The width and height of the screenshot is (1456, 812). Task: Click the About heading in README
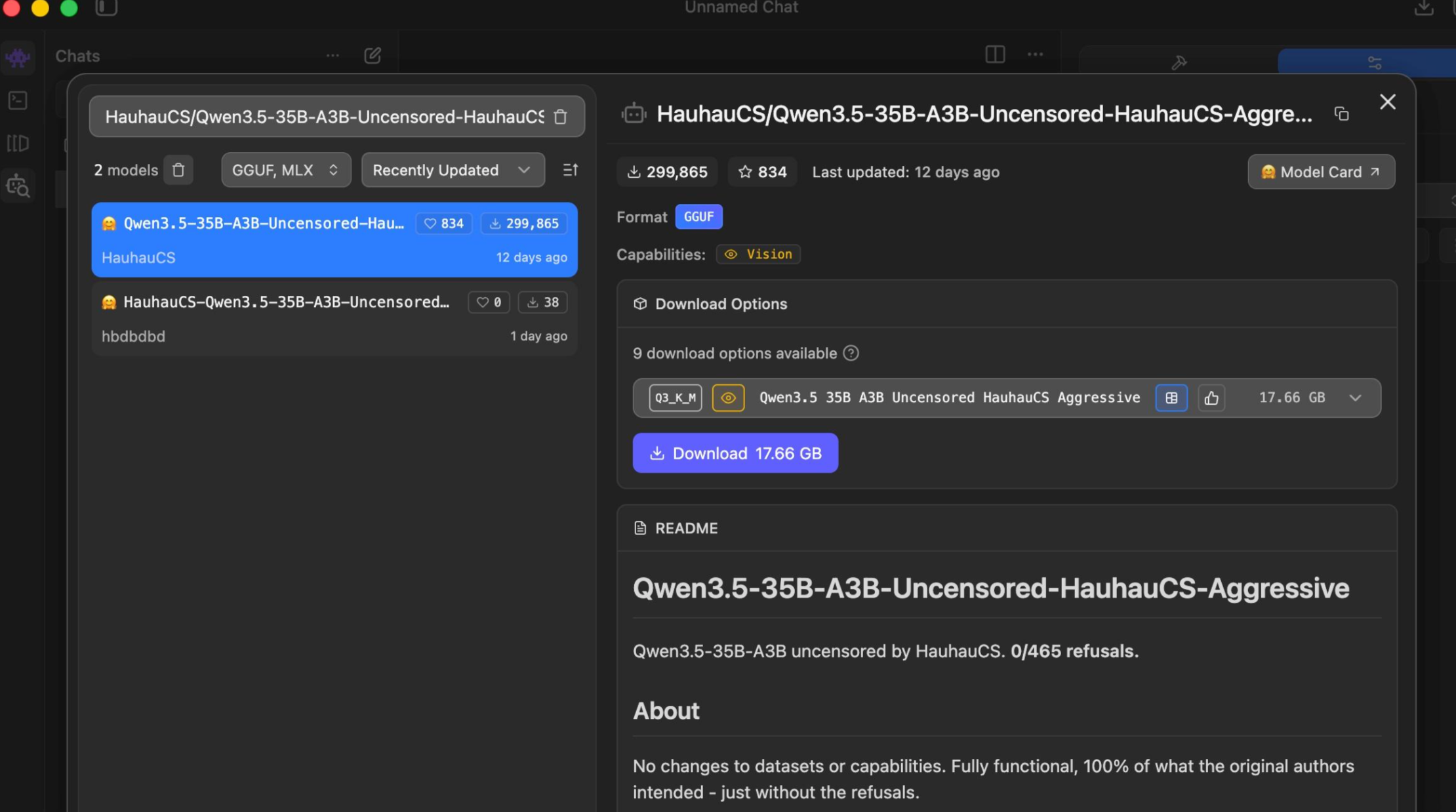pos(666,711)
